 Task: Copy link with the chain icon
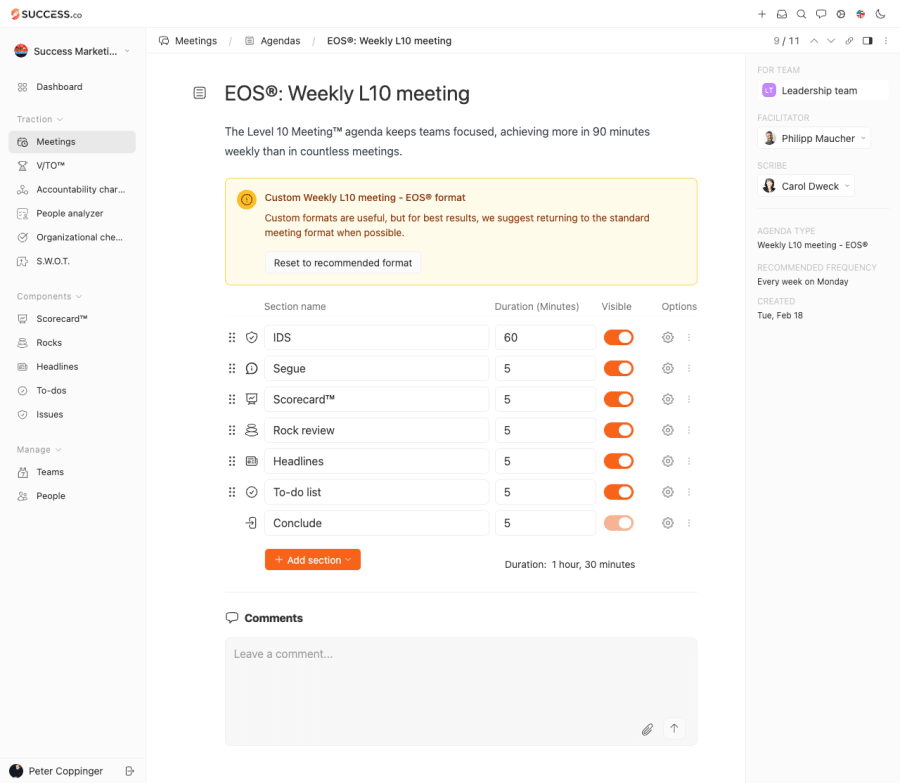tap(849, 41)
